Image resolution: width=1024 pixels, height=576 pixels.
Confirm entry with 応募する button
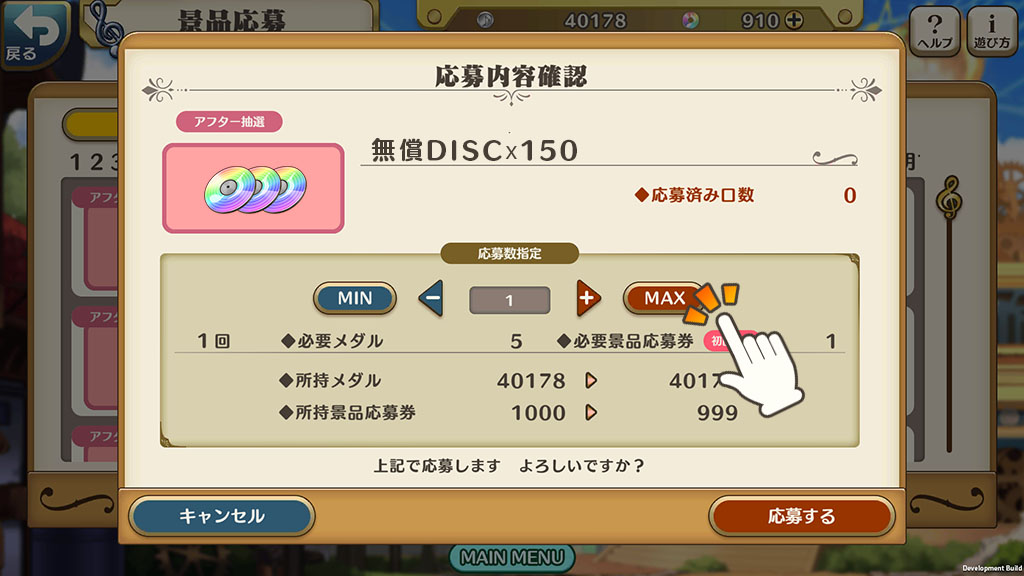tap(801, 516)
